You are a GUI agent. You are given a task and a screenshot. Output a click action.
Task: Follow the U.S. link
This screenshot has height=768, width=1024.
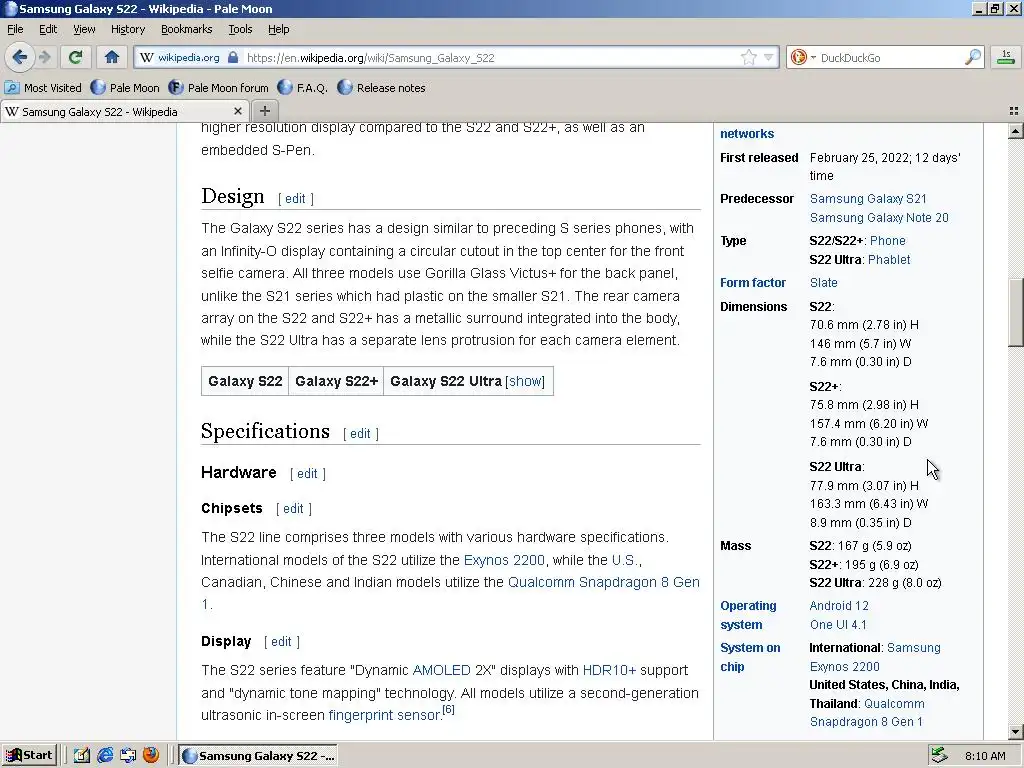(626, 560)
